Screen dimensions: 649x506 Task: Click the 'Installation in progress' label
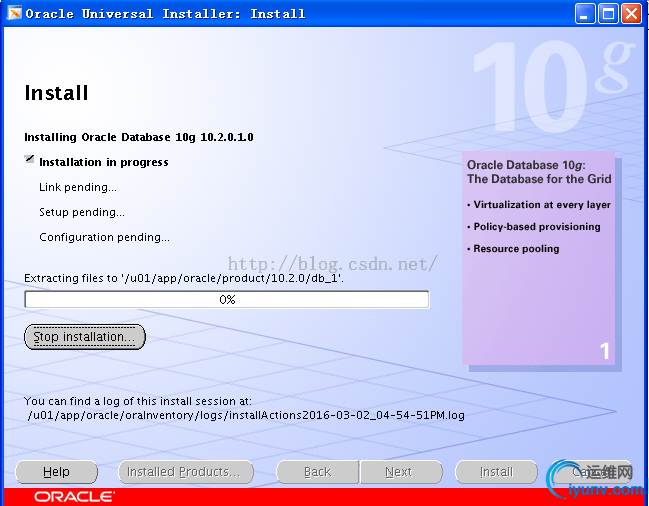tap(103, 162)
